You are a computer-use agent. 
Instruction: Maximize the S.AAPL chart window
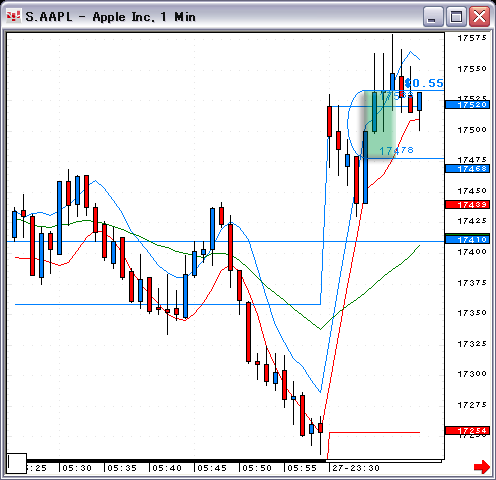[456, 17]
